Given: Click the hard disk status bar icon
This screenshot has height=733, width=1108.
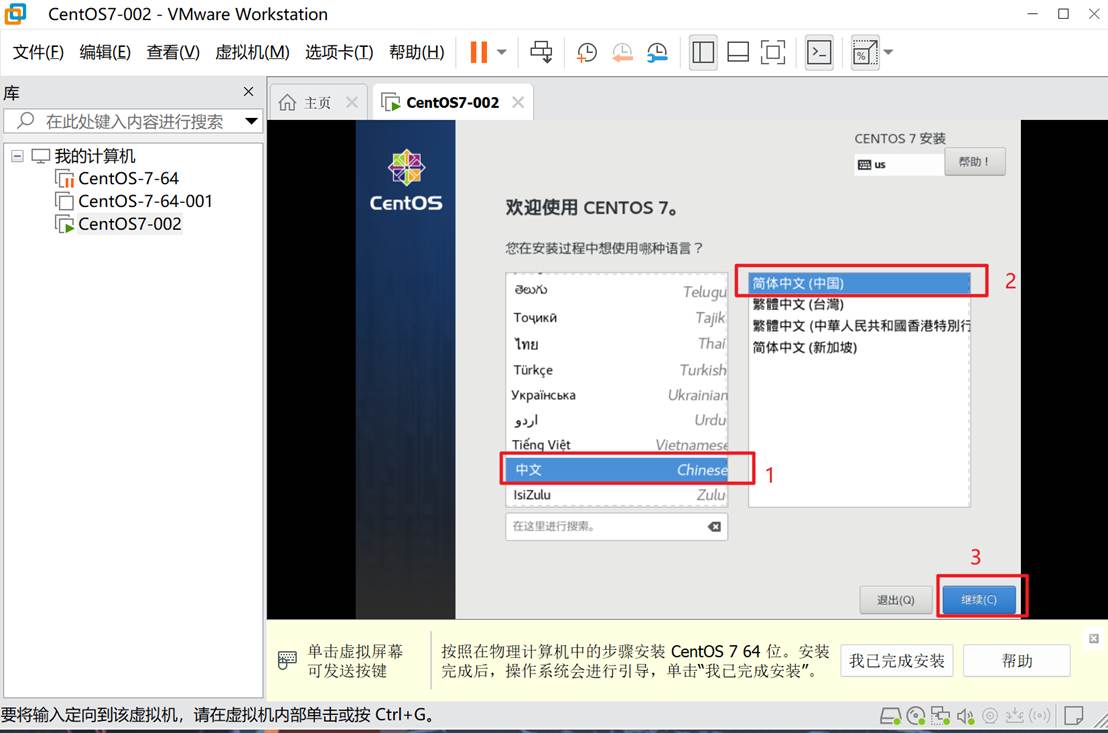Looking at the screenshot, I should tap(890, 716).
